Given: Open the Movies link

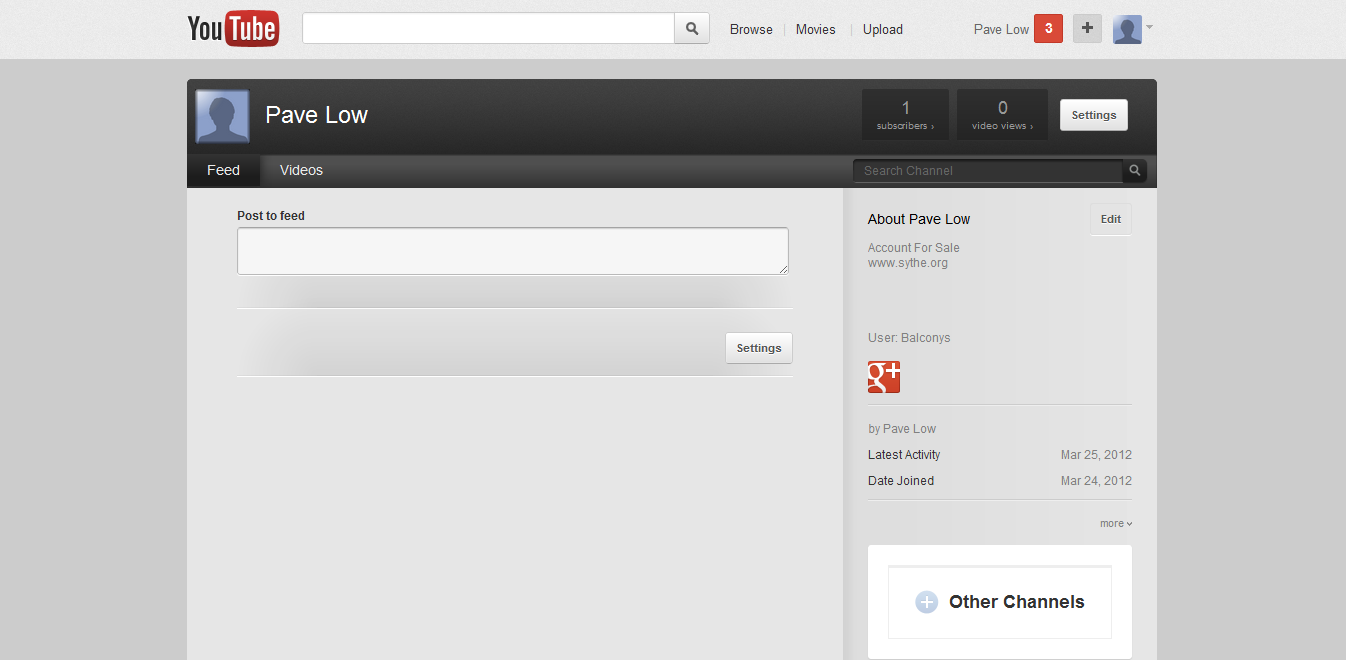Looking at the screenshot, I should pos(815,30).
